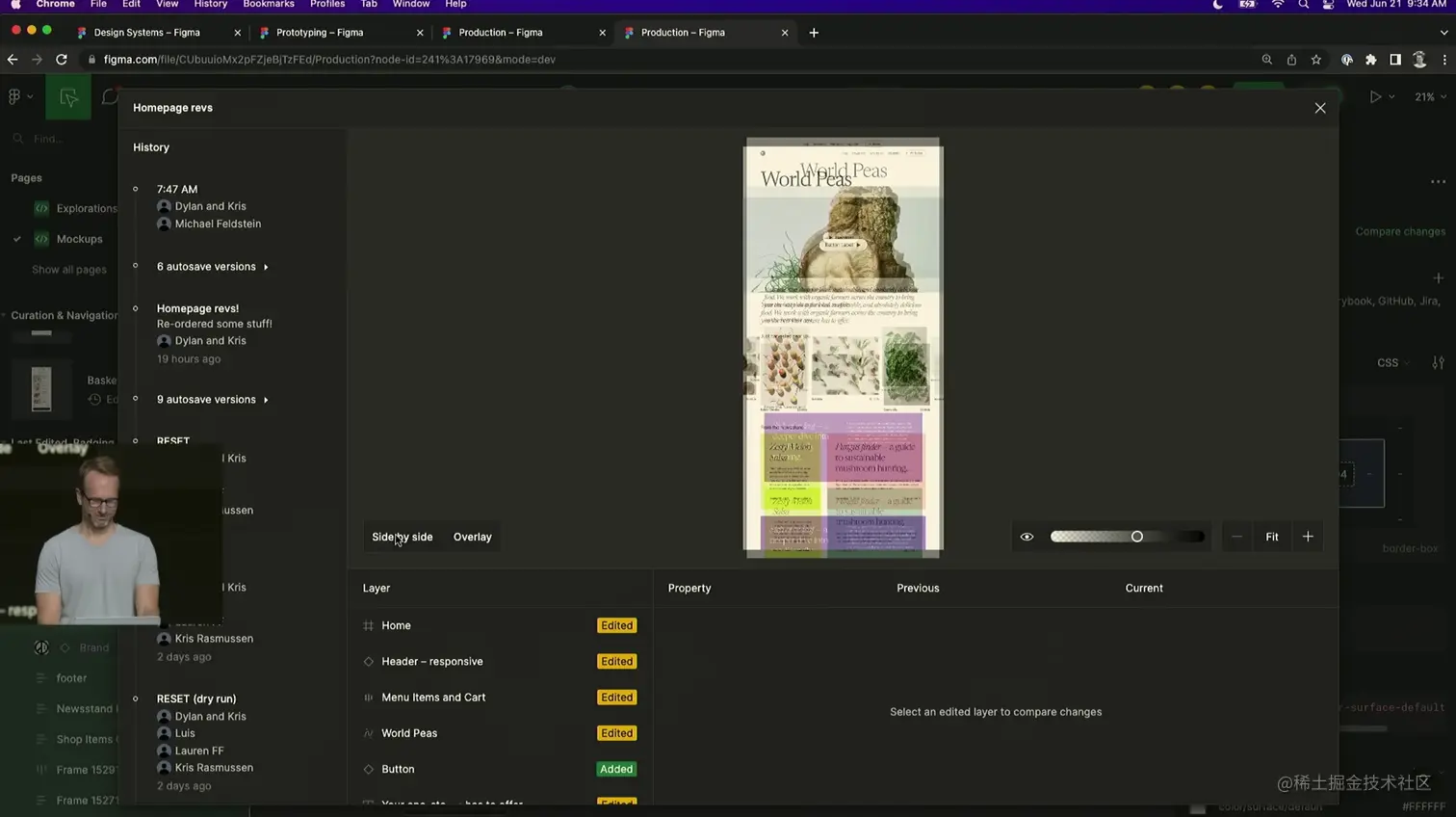Toggle the Chrome side panel icon

click(x=1395, y=60)
